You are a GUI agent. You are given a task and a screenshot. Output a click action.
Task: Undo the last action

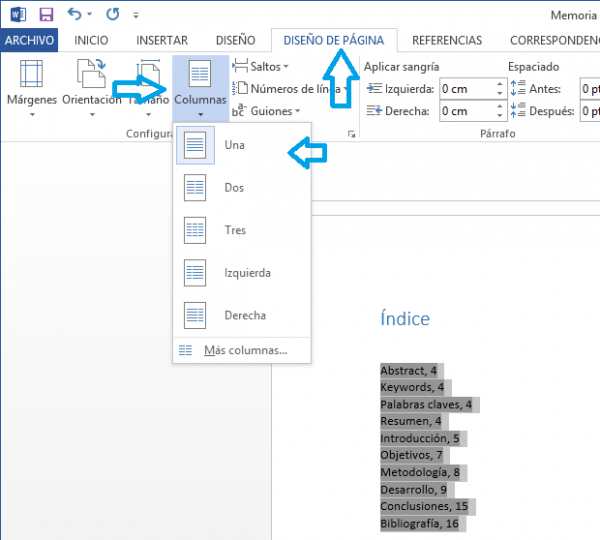(74, 15)
